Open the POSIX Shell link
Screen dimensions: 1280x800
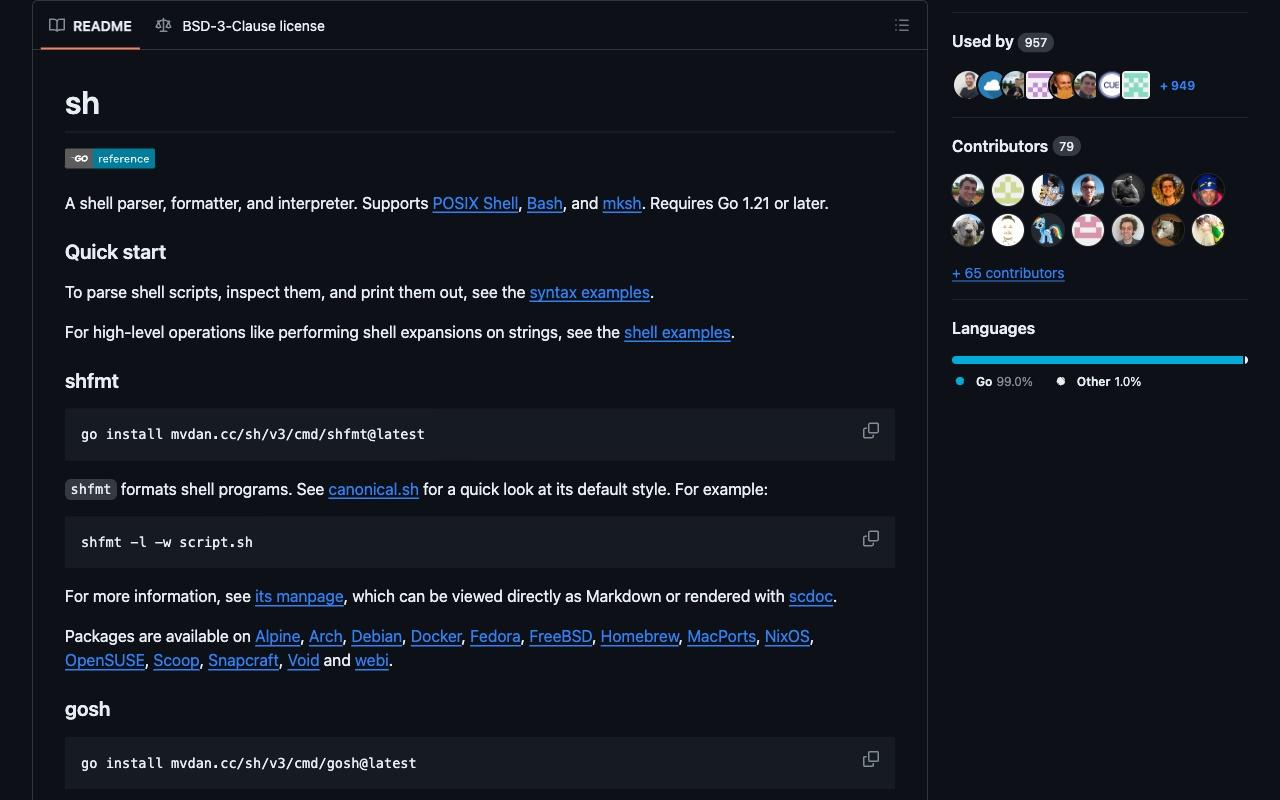(x=475, y=203)
